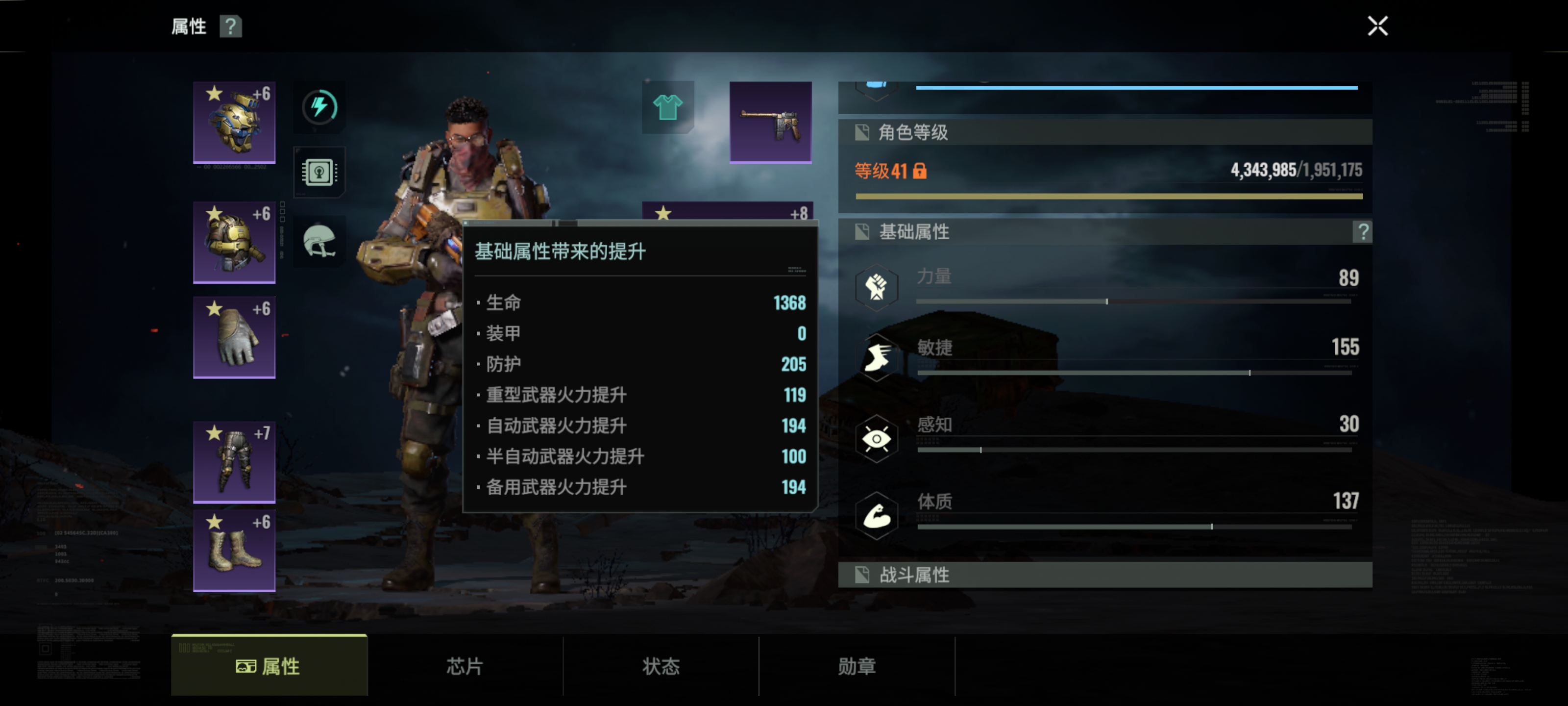Click the 力量 strength fist icon

tap(877, 287)
